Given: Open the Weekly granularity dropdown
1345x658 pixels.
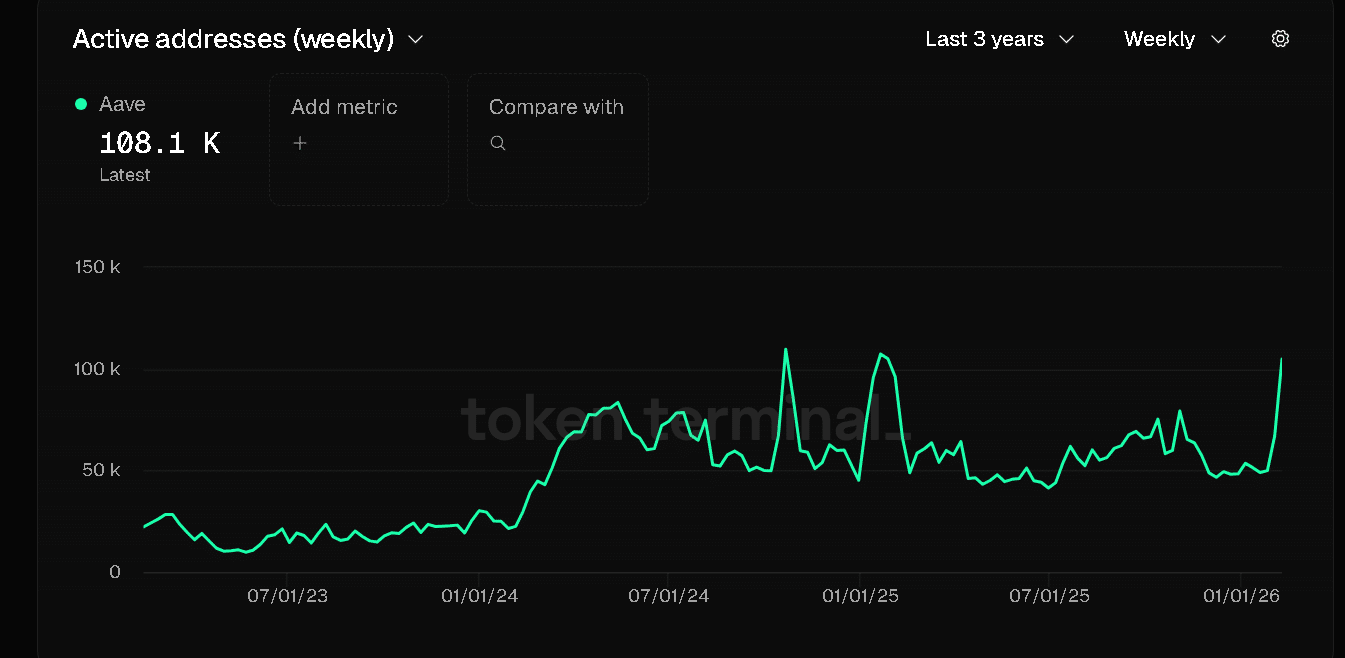Looking at the screenshot, I should click(x=1174, y=39).
